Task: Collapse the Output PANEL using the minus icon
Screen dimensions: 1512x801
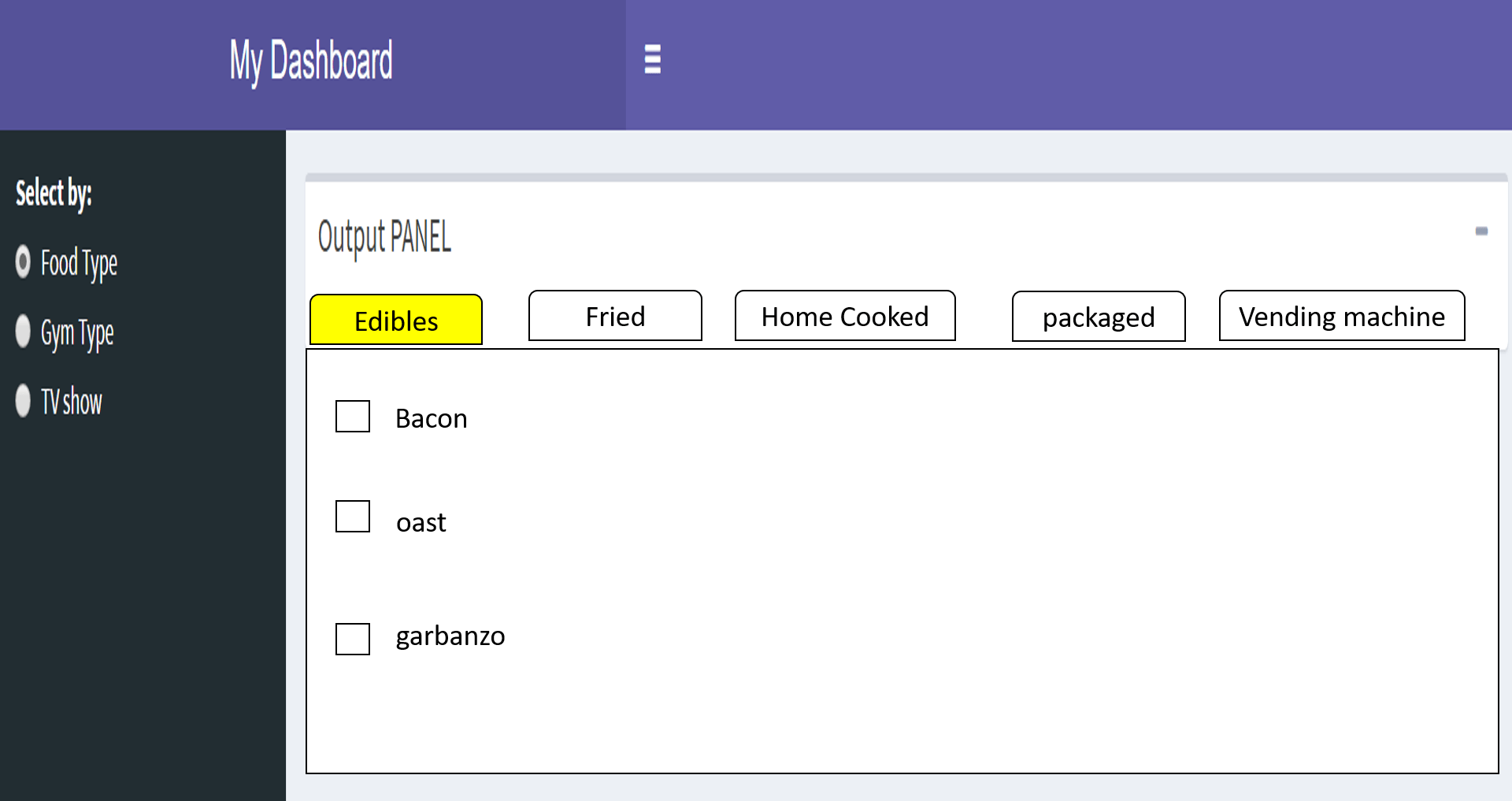Action: (1482, 231)
